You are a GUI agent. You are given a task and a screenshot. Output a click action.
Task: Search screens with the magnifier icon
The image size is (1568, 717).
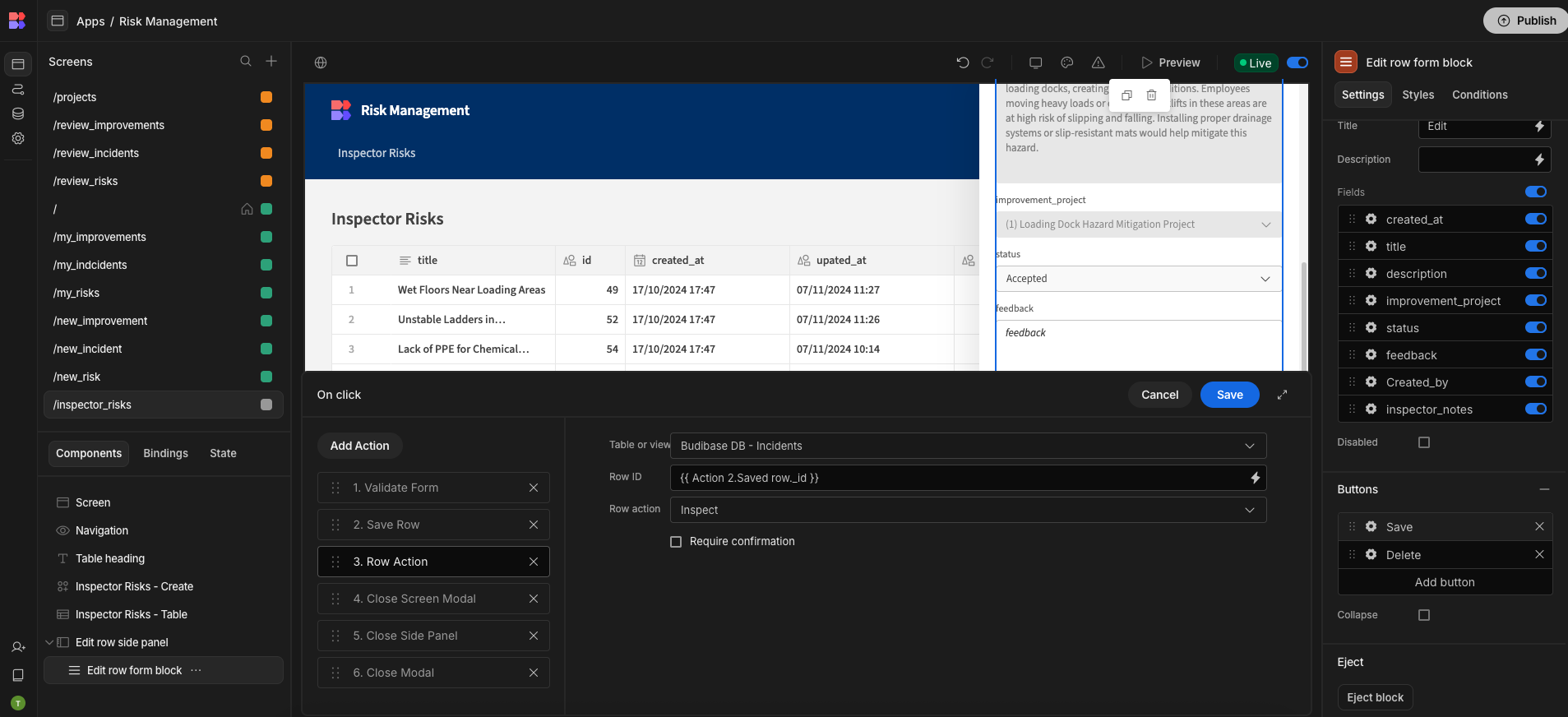click(x=246, y=61)
